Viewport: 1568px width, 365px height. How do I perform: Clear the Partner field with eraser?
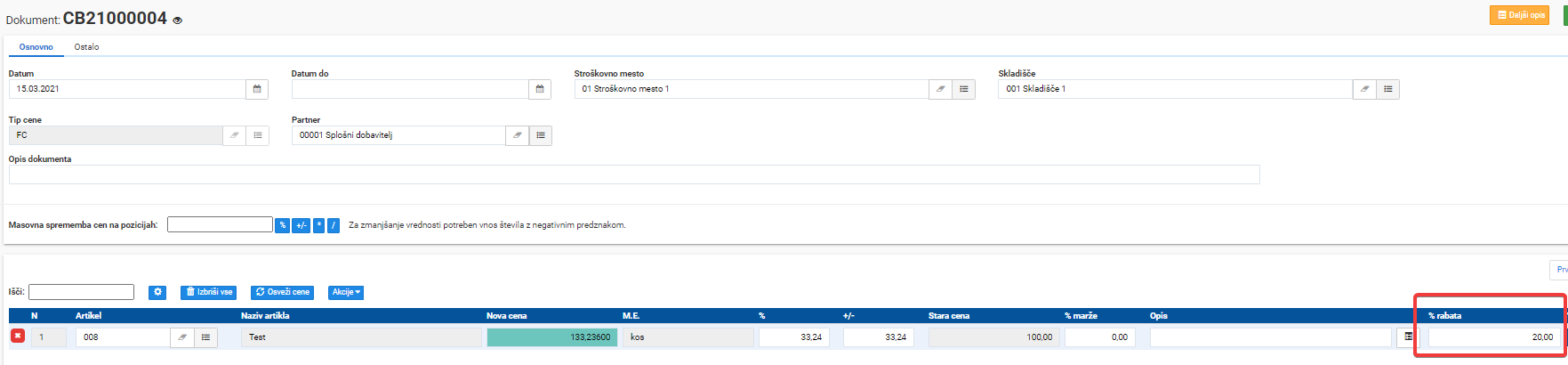click(517, 135)
